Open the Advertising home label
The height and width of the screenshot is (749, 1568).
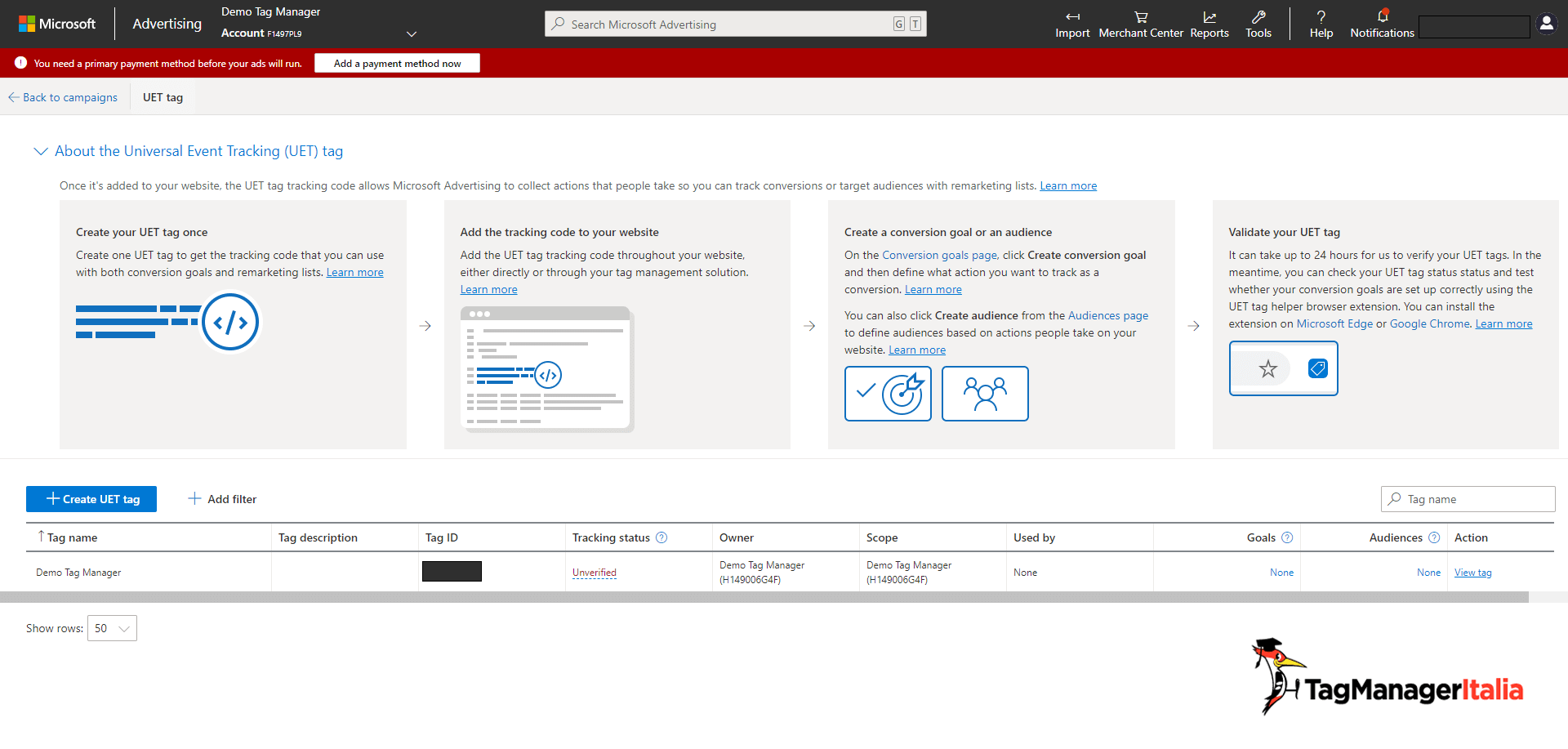coord(167,24)
